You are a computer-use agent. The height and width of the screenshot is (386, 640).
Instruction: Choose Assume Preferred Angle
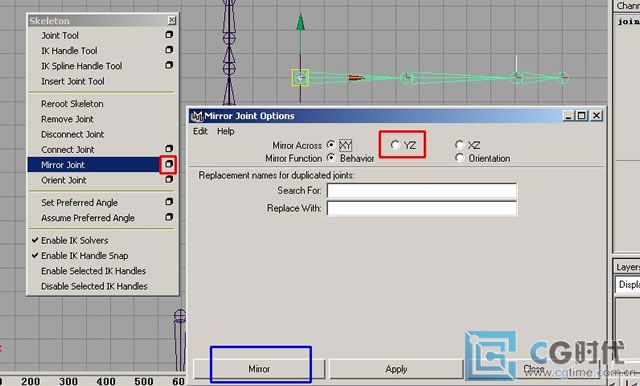click(x=88, y=218)
